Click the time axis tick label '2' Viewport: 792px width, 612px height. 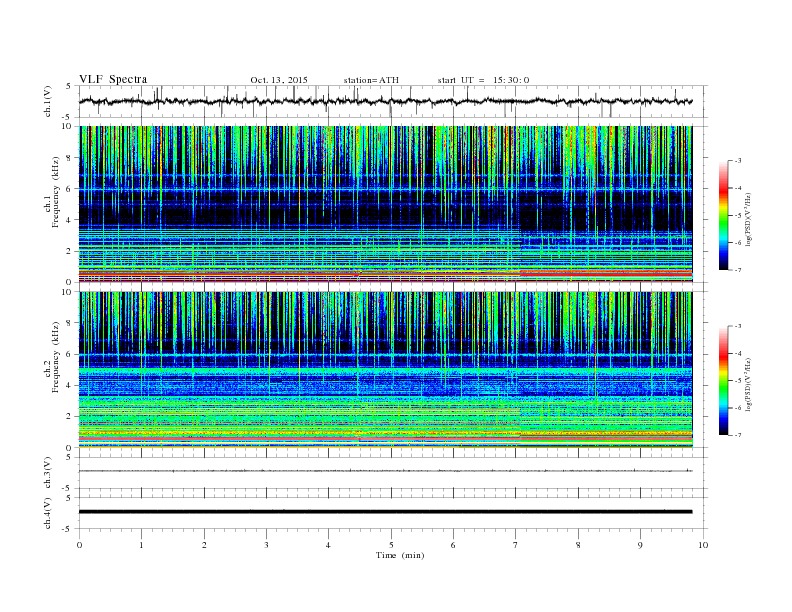coord(204,545)
